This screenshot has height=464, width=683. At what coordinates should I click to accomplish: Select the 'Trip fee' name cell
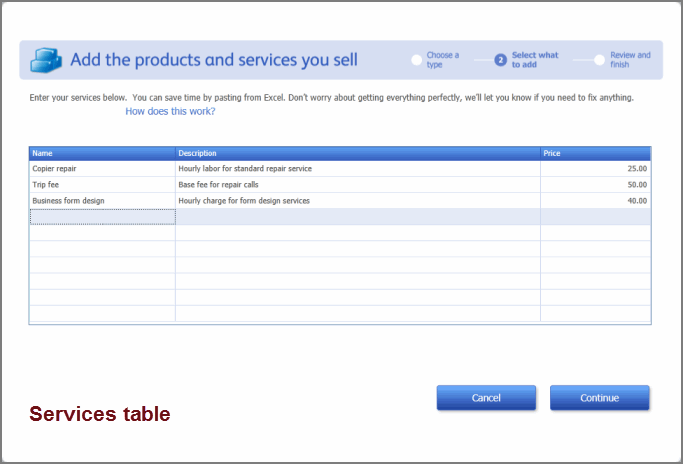[x=102, y=185]
